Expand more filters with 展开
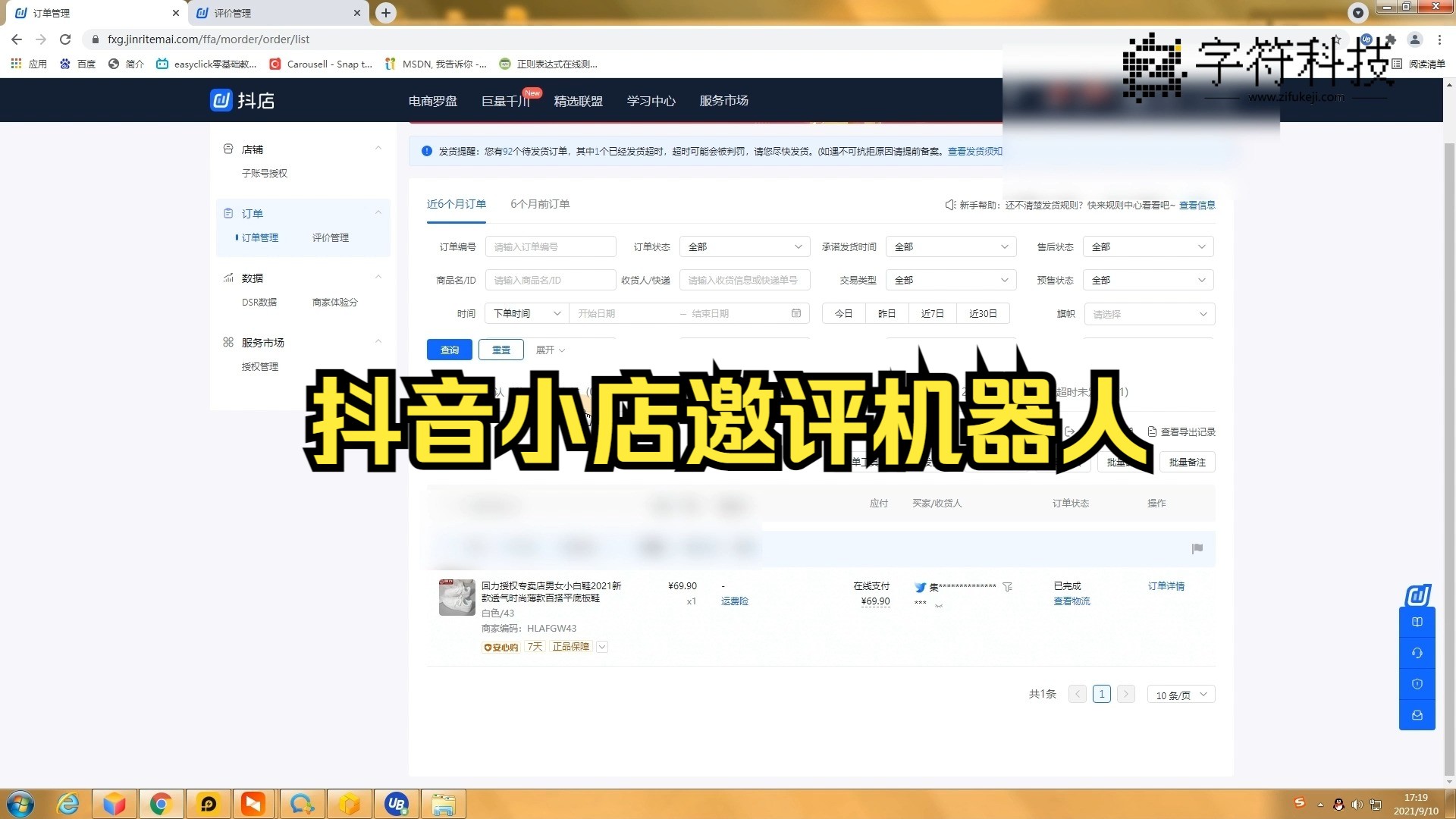Screen dimensions: 1456x819 551,350
